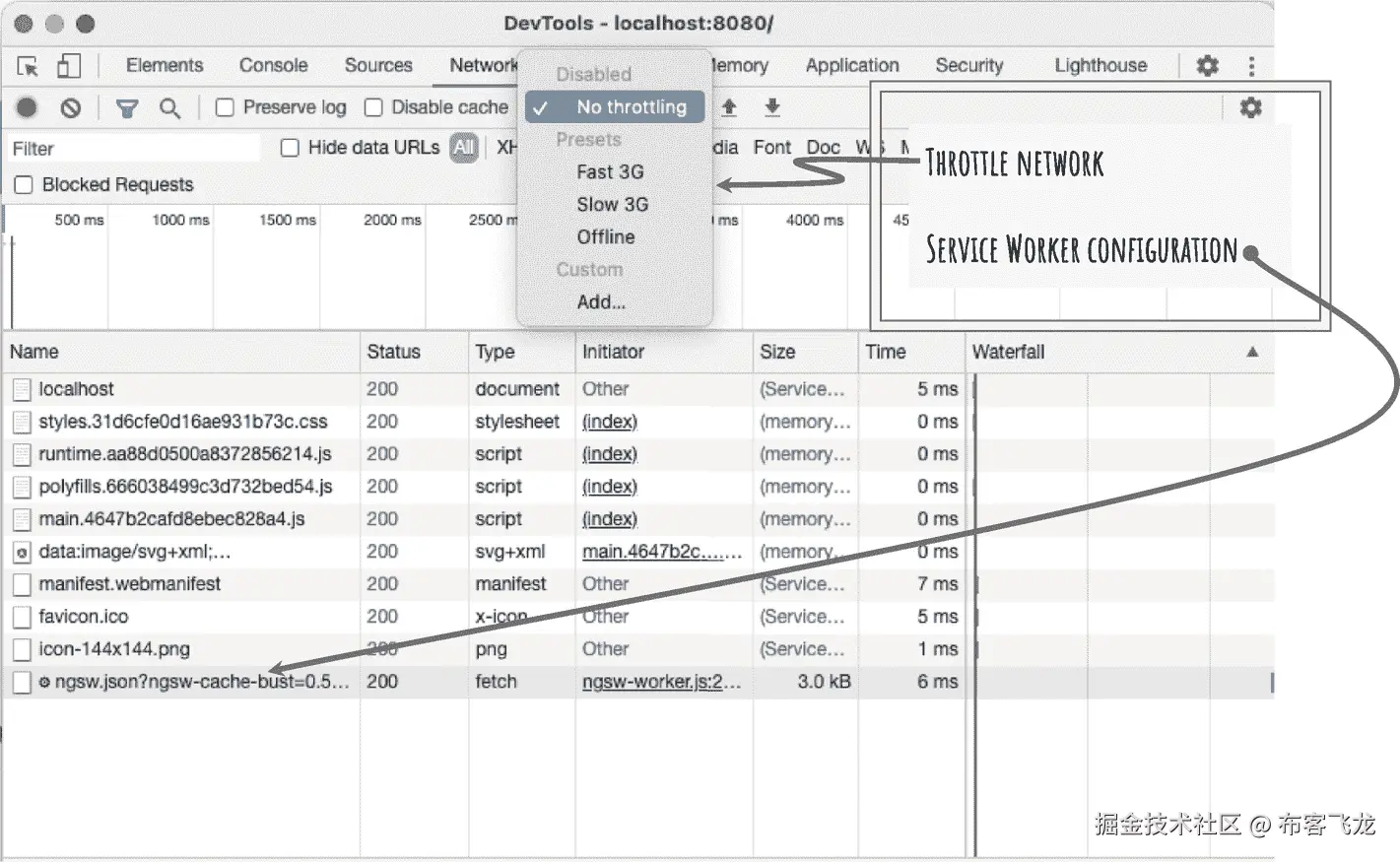Open the three-dot customize DevTools menu
Screen dimensions: 1400x862
coord(1251,66)
